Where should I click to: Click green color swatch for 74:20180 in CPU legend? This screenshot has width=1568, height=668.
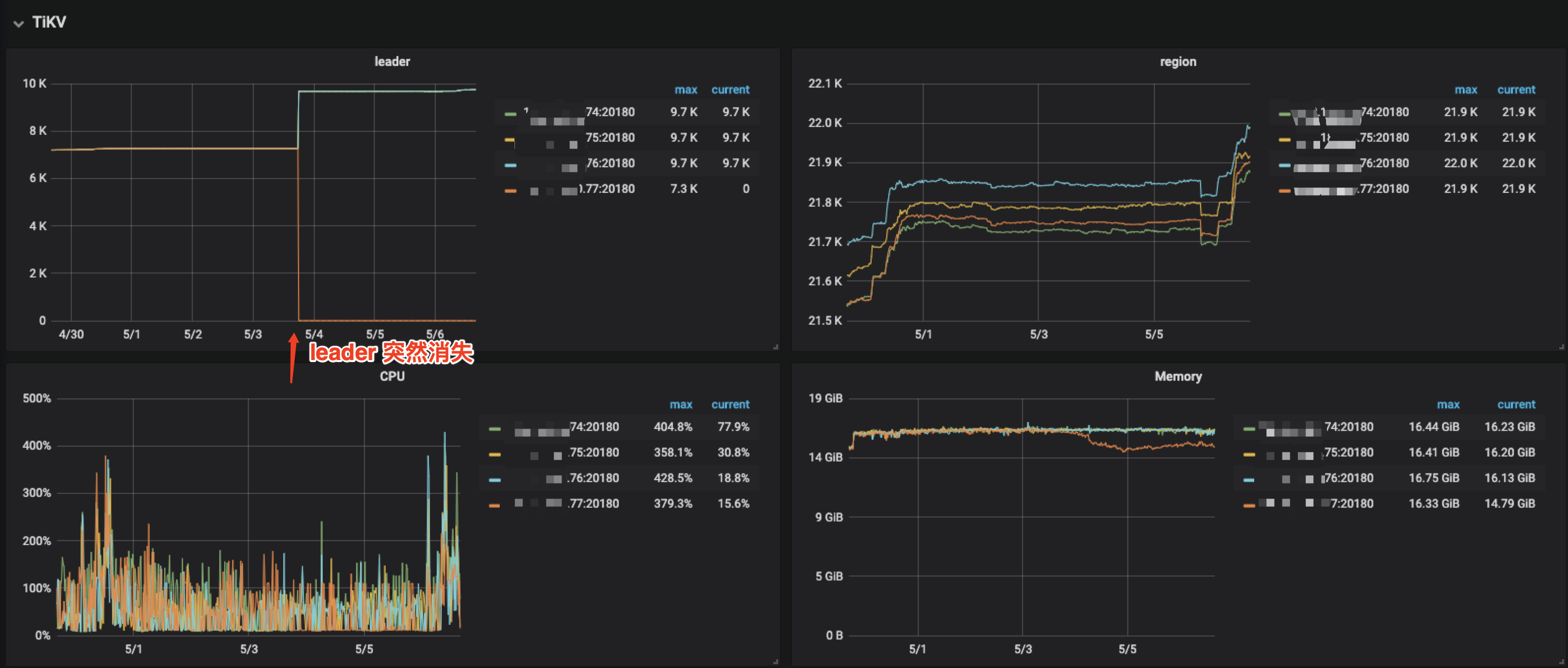[494, 428]
